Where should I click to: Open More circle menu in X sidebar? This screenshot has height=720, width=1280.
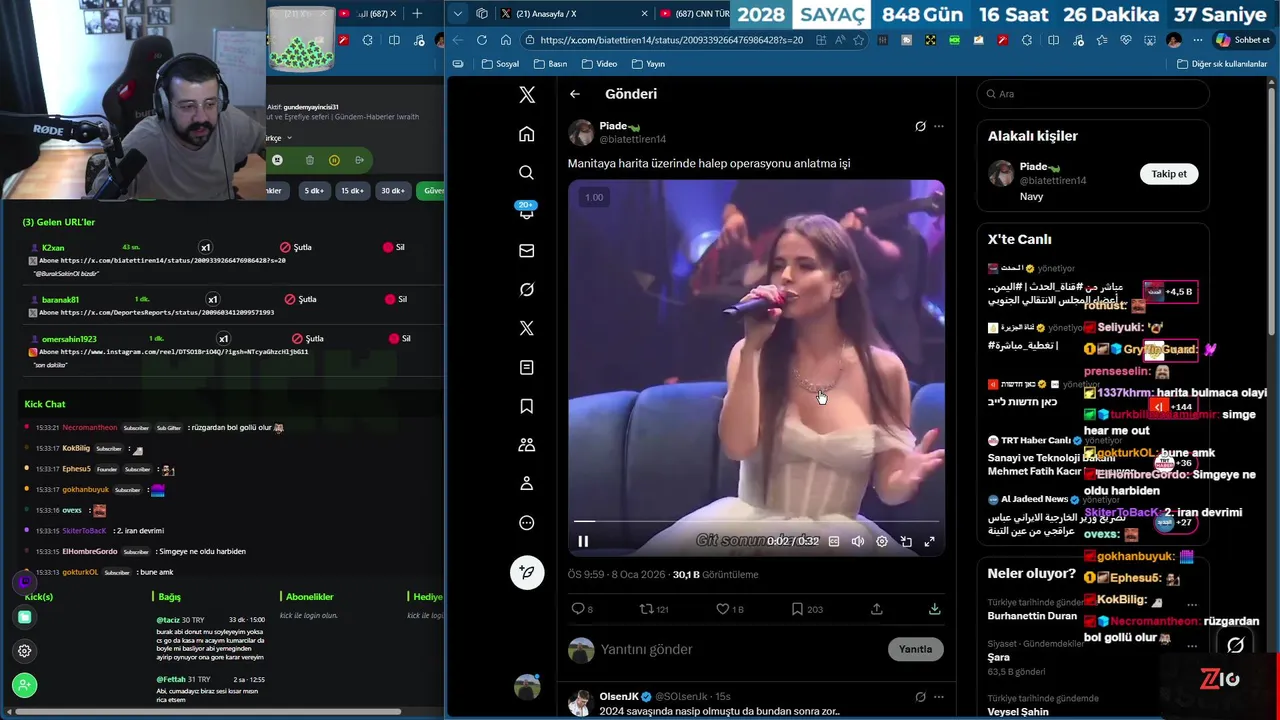click(527, 523)
